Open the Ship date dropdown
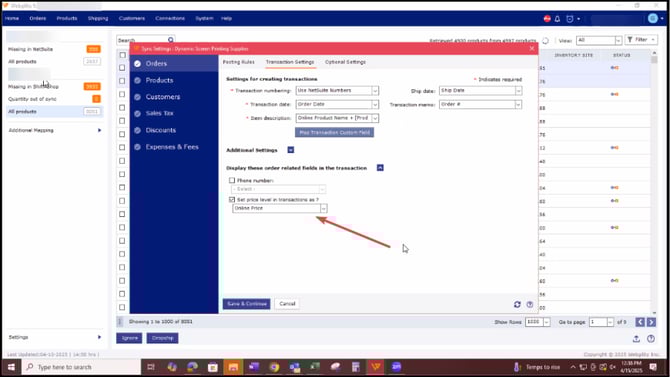Image resolution: width=670 pixels, height=377 pixels. coord(518,91)
